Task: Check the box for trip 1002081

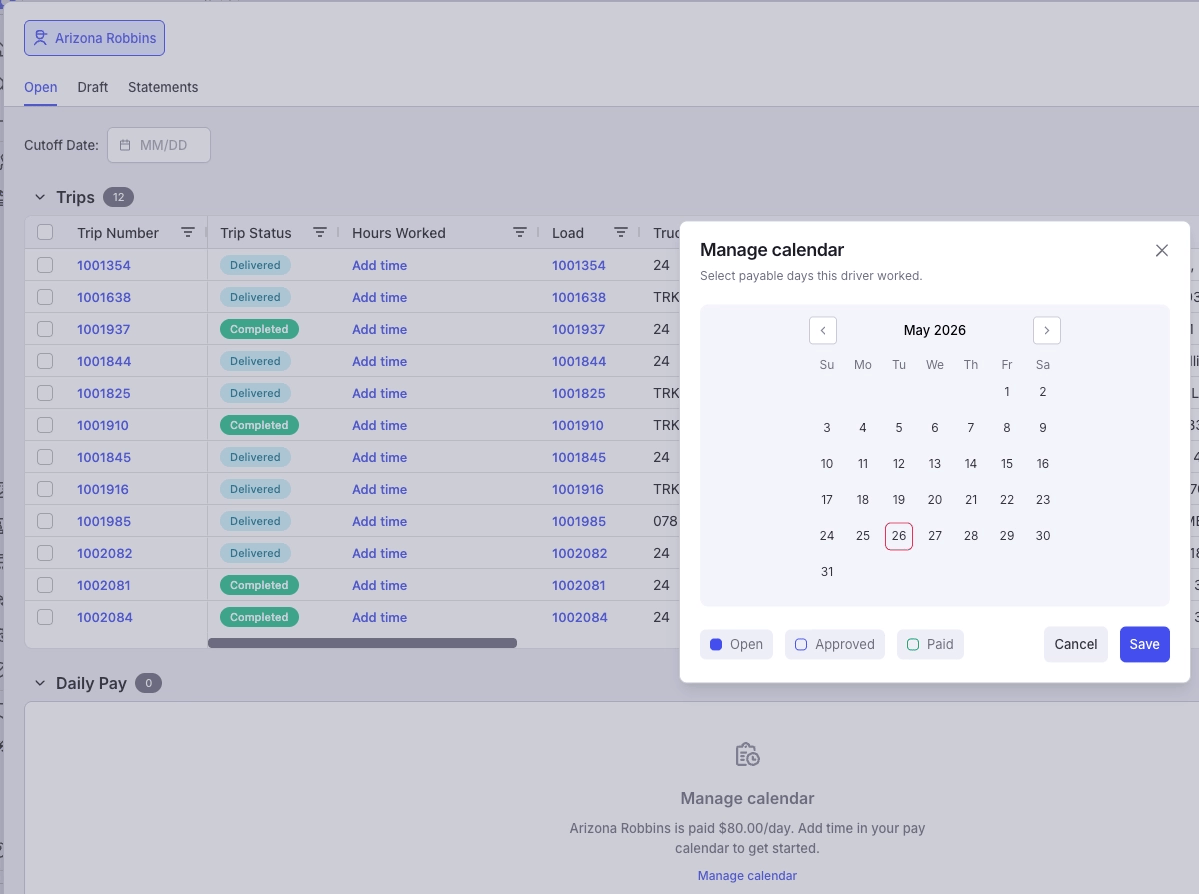Action: (45, 585)
